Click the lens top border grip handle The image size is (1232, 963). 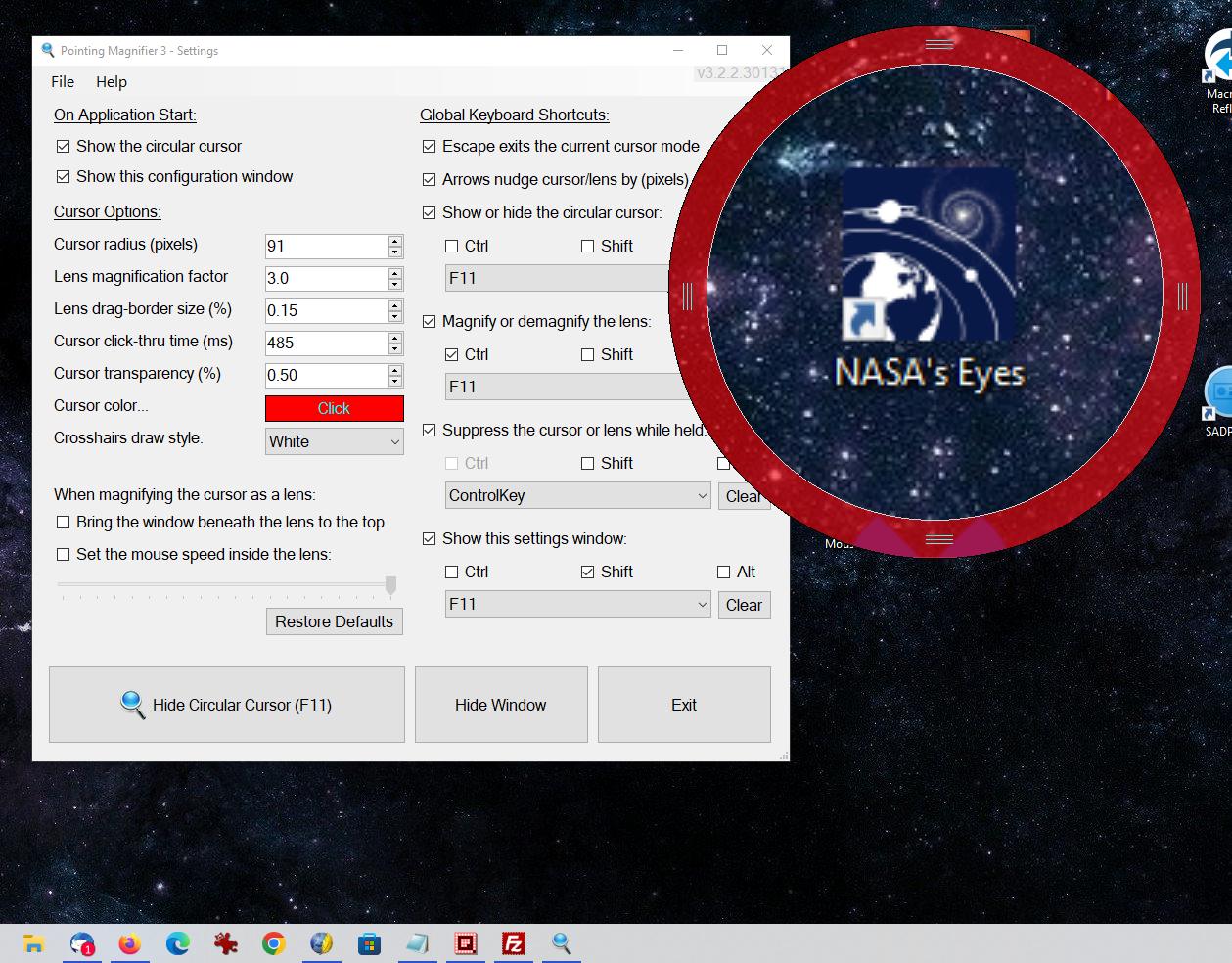pos(938,44)
